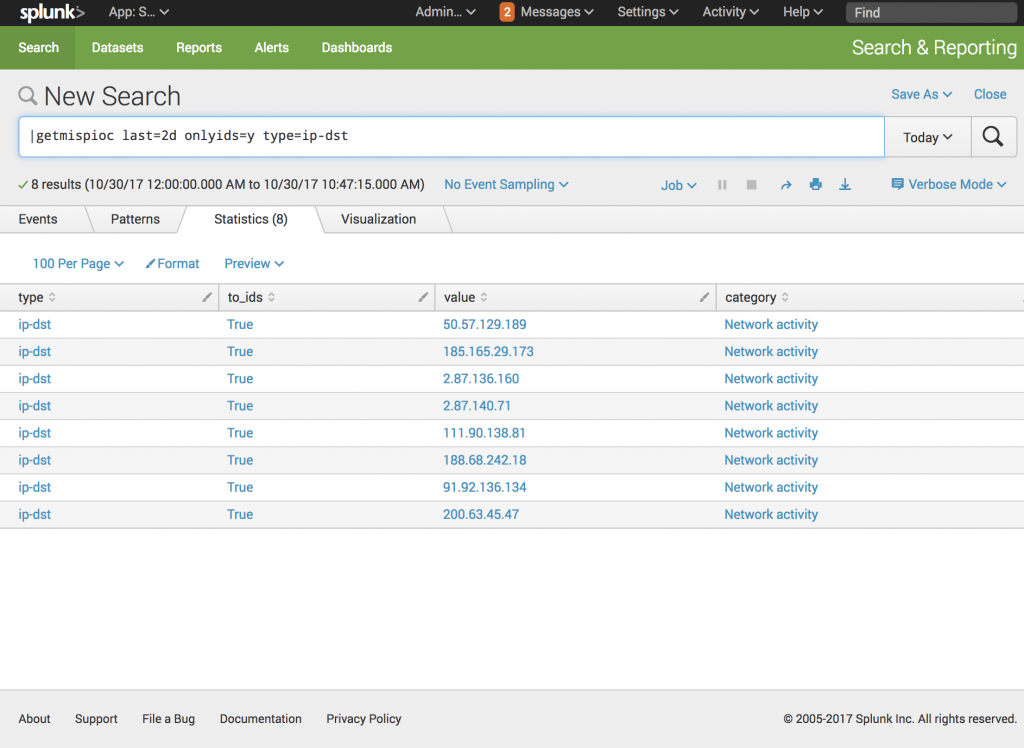Image resolution: width=1024 pixels, height=748 pixels.
Task: Open the Documentation footer link
Action: (x=260, y=719)
